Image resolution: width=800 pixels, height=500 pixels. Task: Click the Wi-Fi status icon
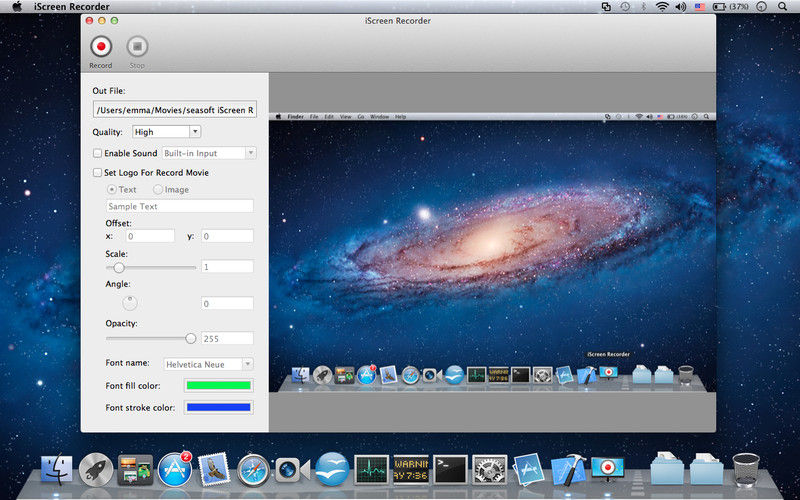point(662,7)
